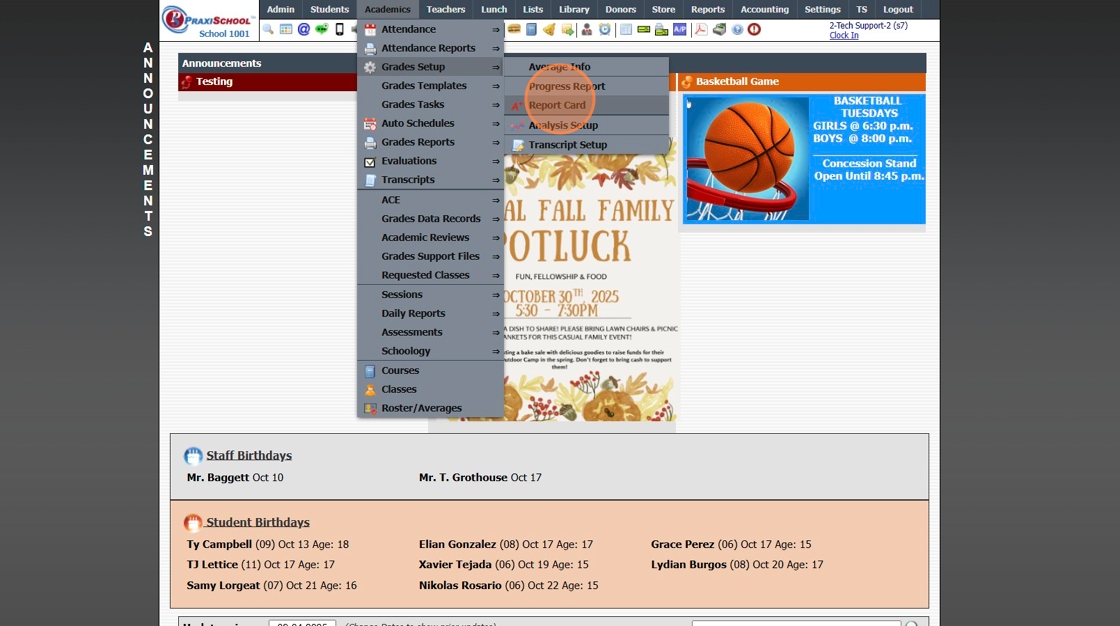Open the blue book toolbar icon
The image size is (1120, 626).
point(531,29)
